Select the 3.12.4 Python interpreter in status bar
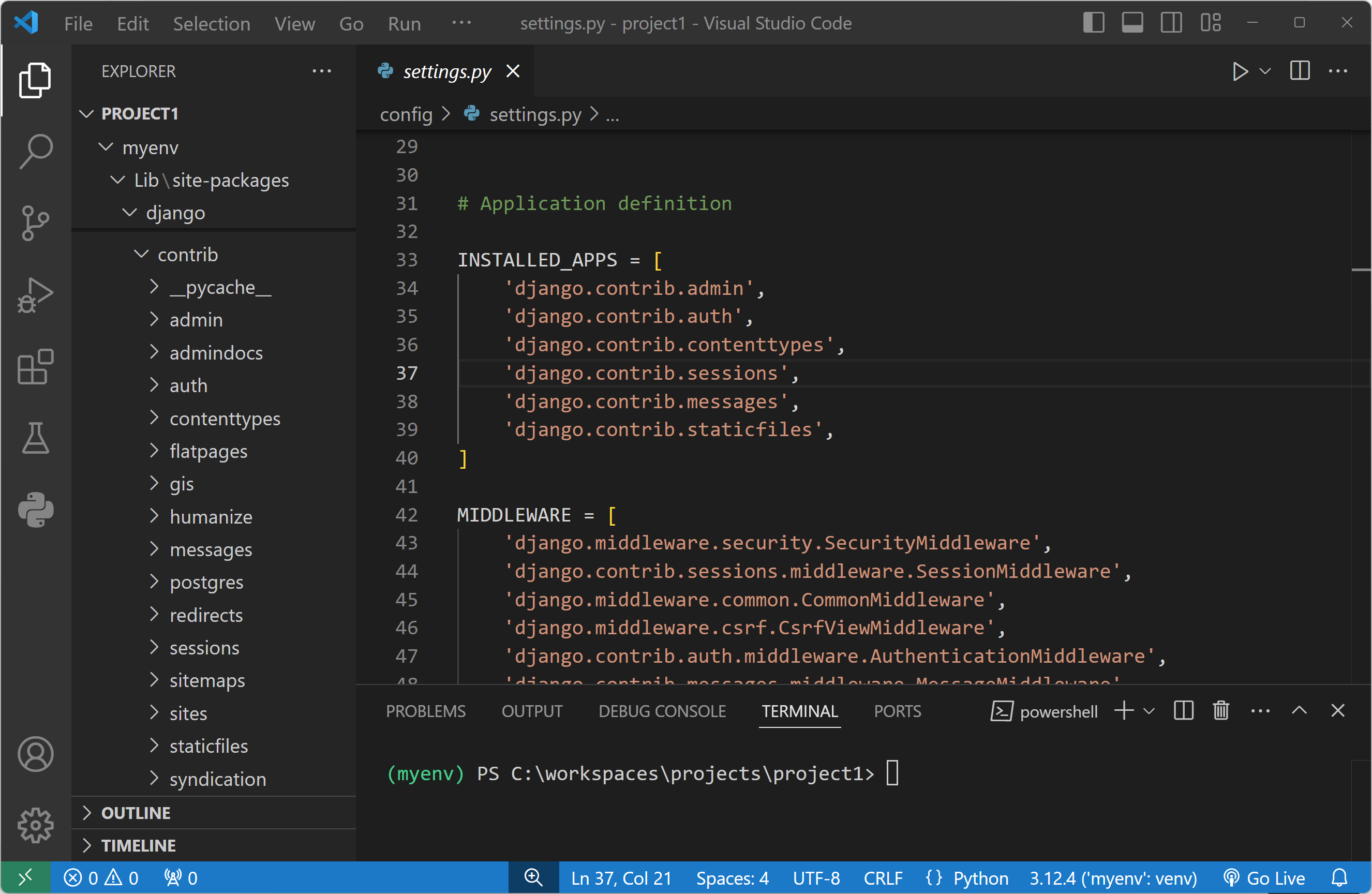 [1113, 878]
